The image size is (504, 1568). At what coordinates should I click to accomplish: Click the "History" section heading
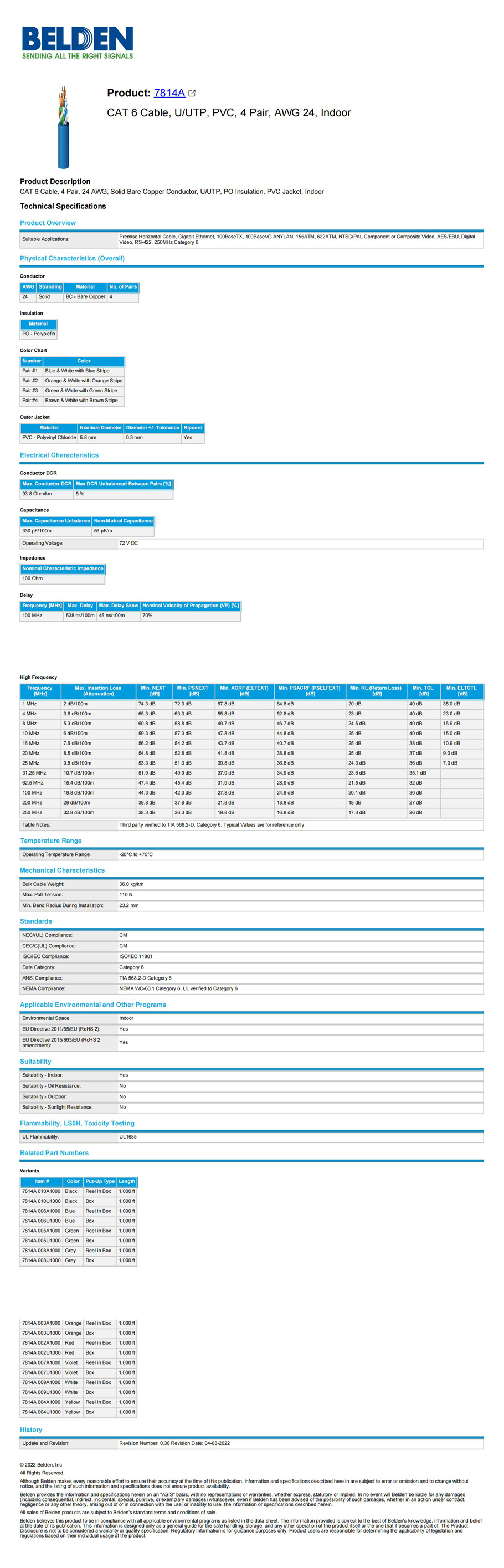[31, 1430]
